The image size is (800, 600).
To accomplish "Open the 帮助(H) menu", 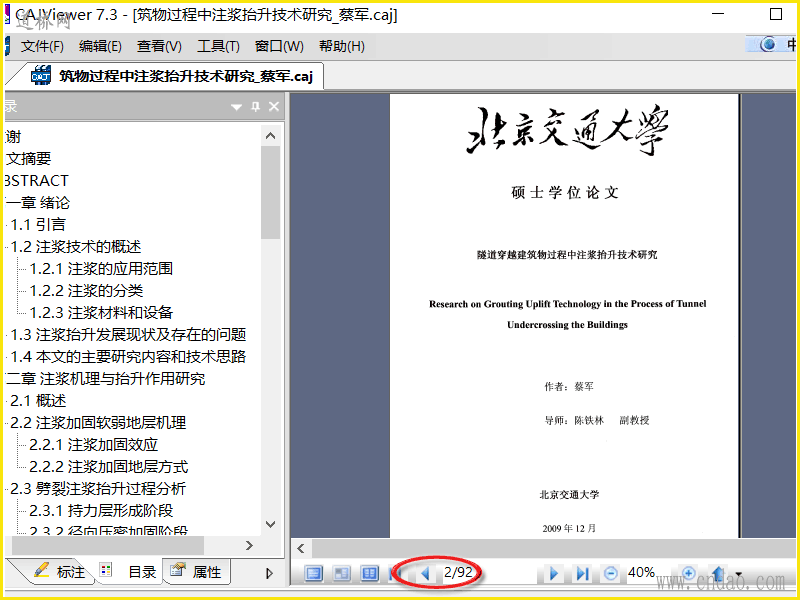I will pyautogui.click(x=342, y=46).
